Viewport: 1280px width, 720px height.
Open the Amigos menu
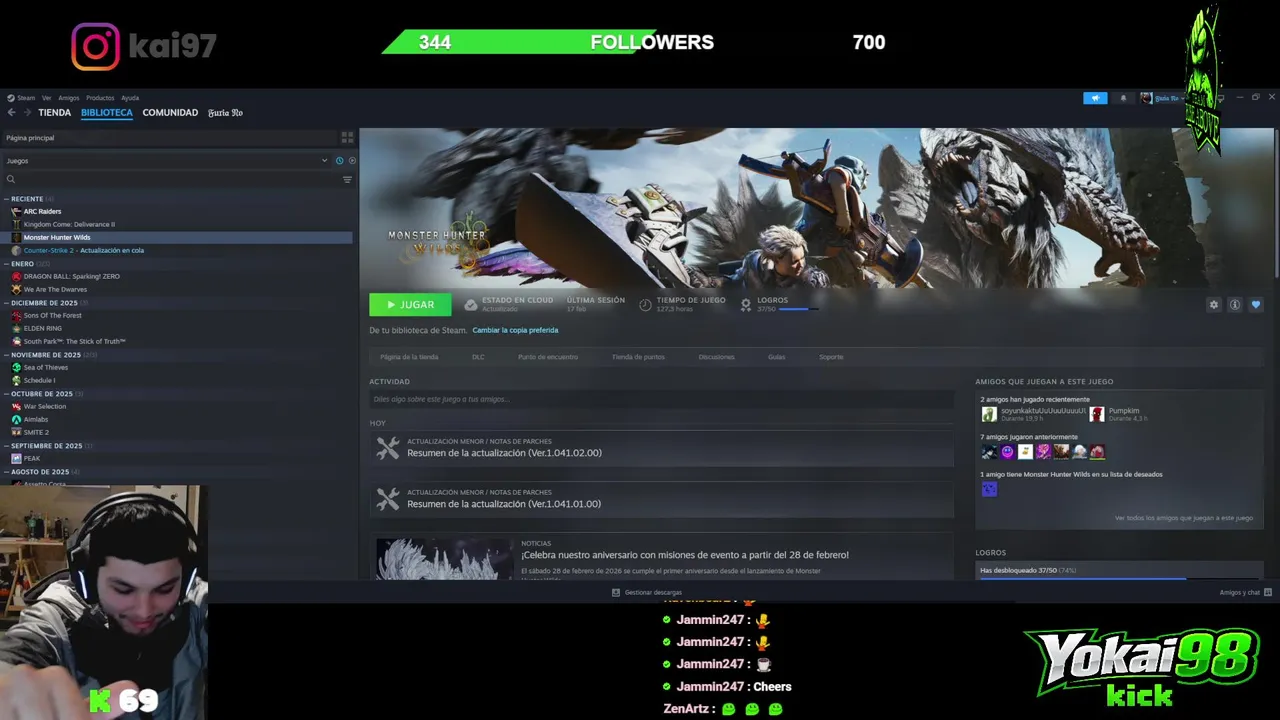68,98
